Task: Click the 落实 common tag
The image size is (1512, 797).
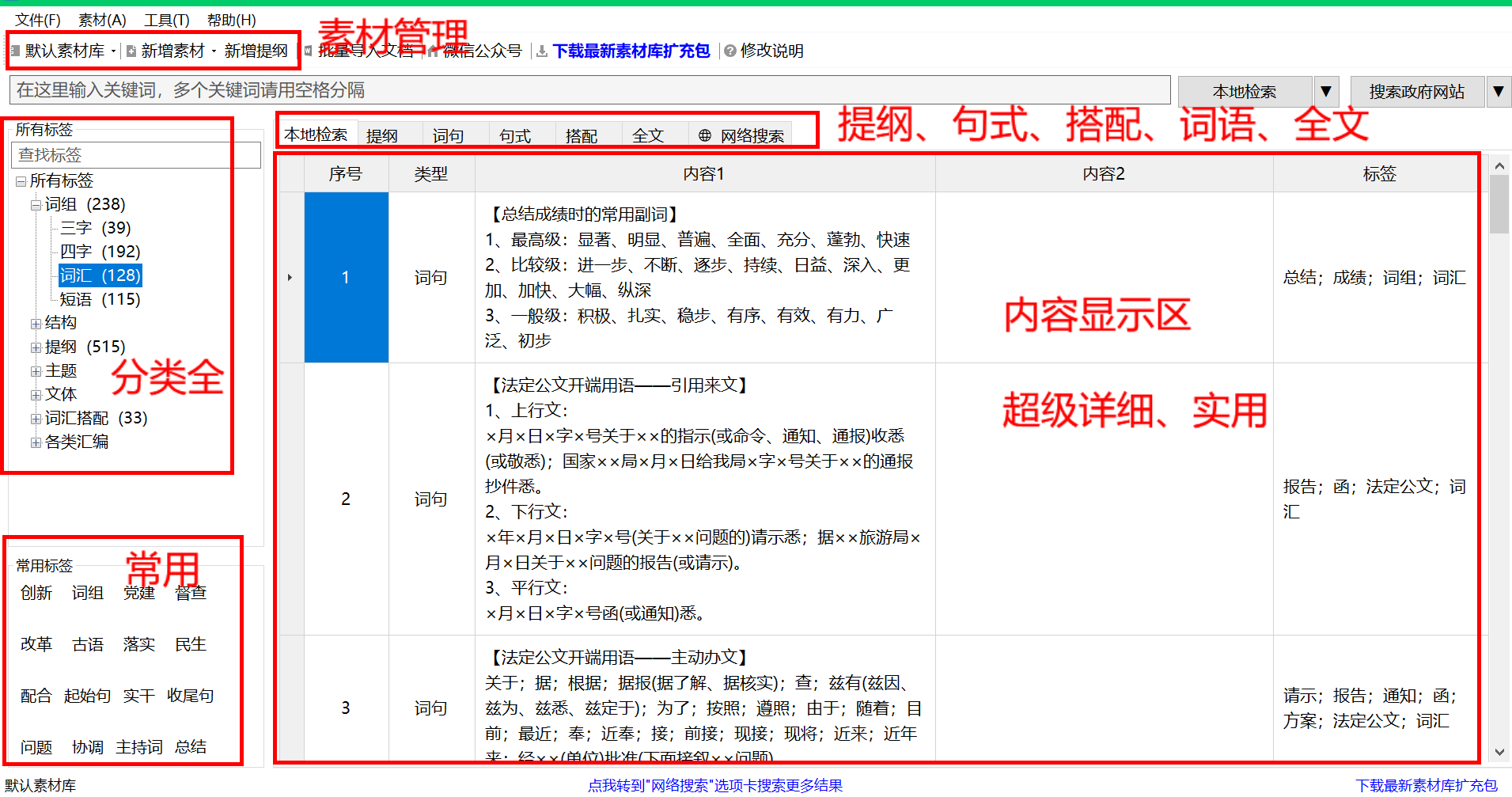Action: [x=139, y=644]
